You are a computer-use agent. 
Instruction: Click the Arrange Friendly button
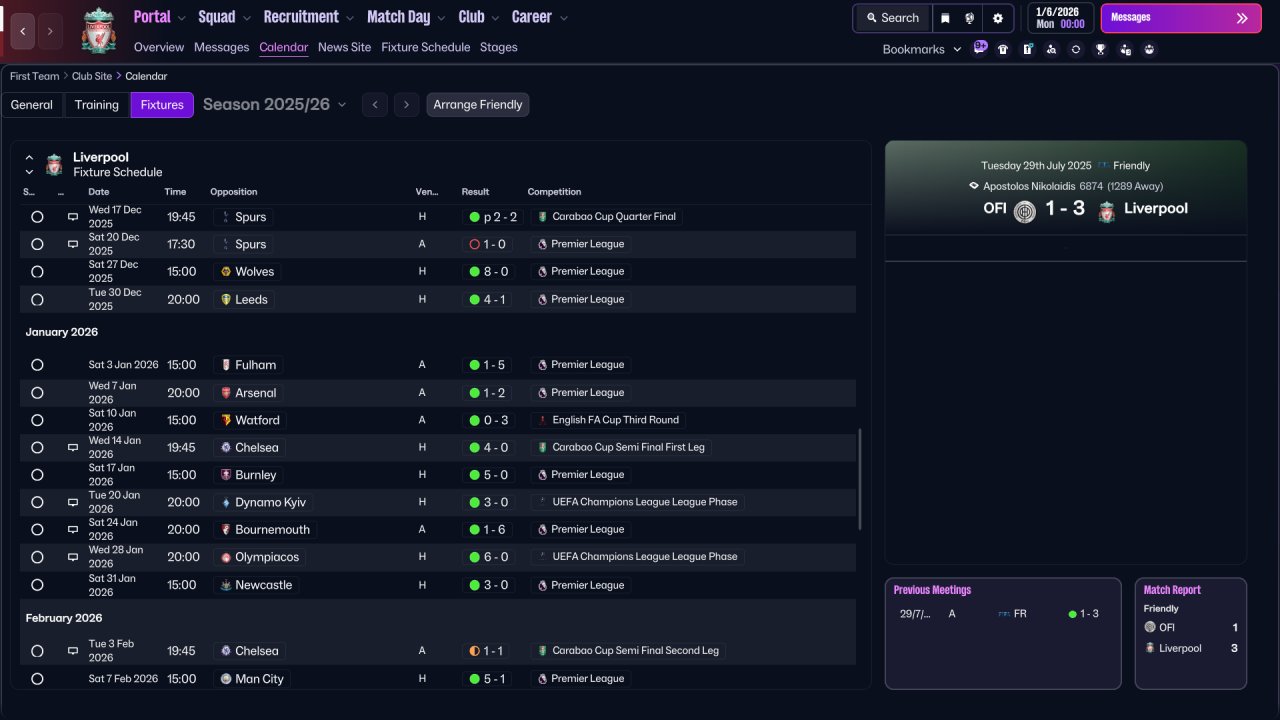coord(478,105)
